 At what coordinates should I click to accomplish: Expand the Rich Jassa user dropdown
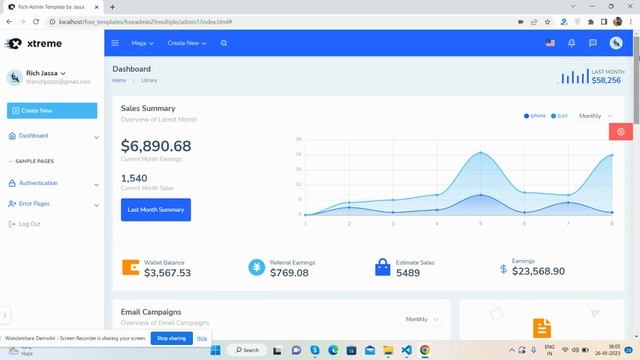[46, 73]
